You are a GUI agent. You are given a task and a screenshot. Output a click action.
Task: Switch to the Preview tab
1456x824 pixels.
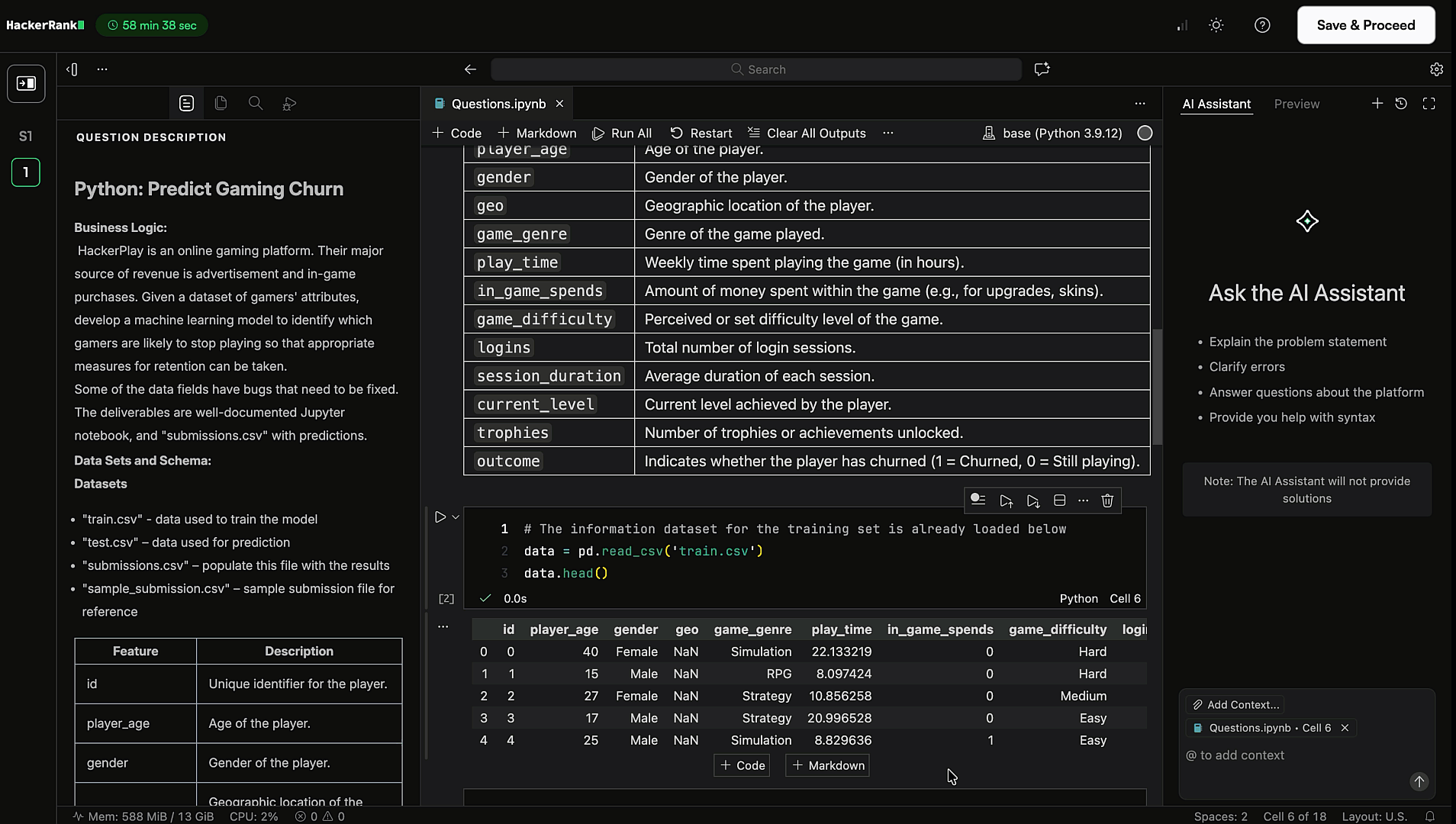(1297, 104)
